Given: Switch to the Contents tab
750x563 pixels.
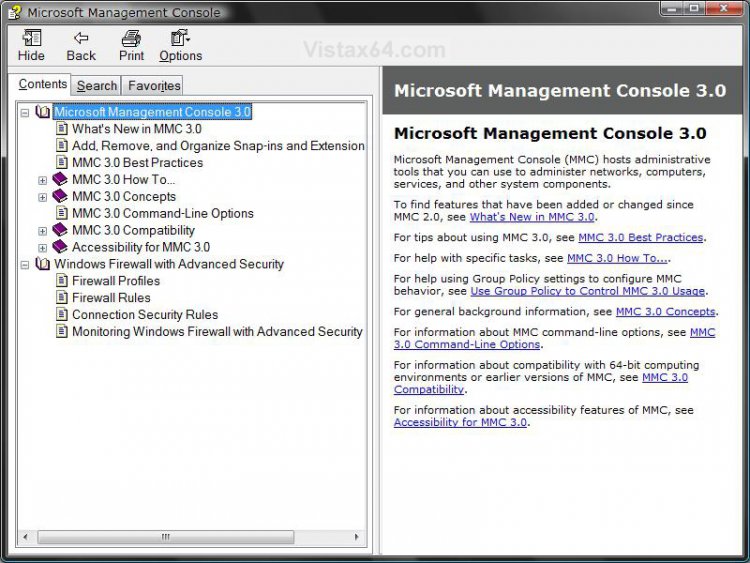Looking at the screenshot, I should point(42,84).
